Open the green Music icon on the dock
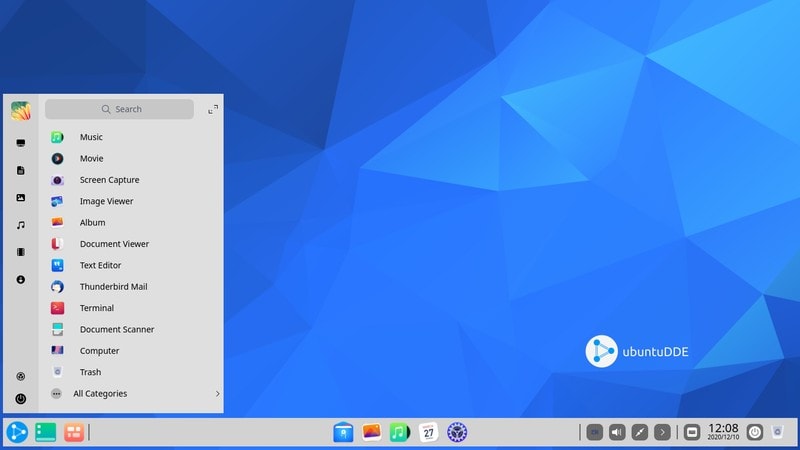This screenshot has height=450, width=800. point(400,433)
